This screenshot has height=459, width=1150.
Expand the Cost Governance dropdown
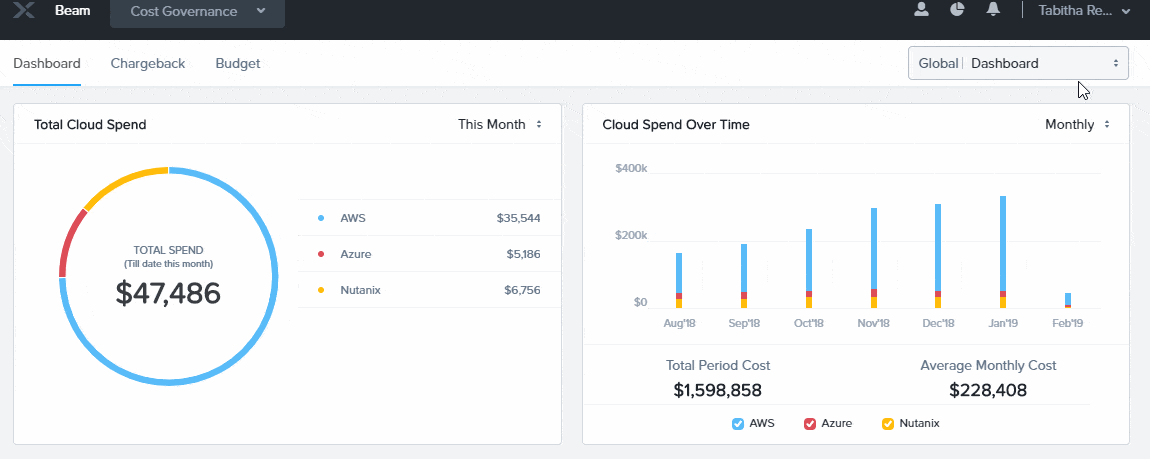(197, 12)
